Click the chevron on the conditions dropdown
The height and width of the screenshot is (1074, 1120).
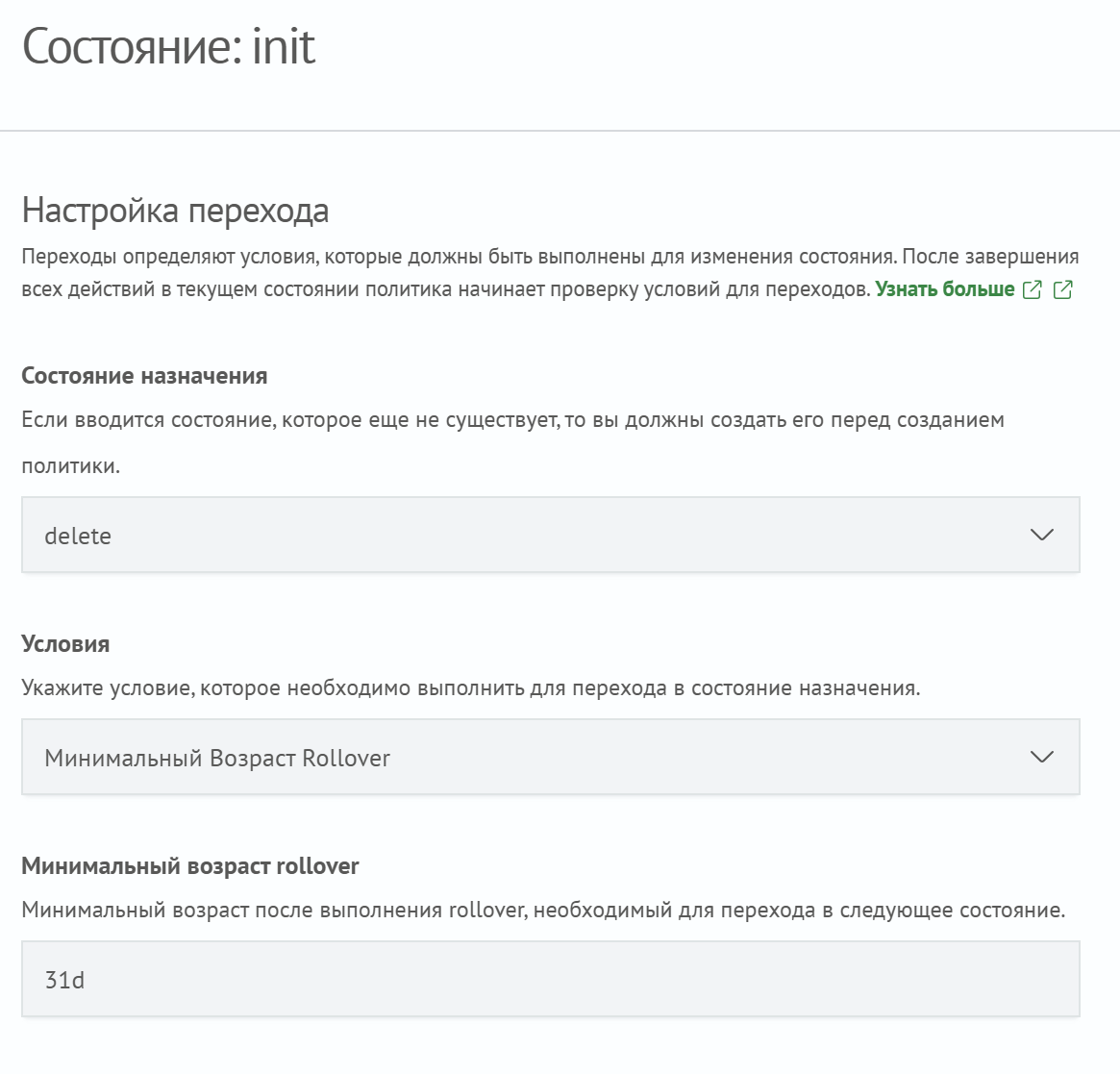coord(1041,758)
